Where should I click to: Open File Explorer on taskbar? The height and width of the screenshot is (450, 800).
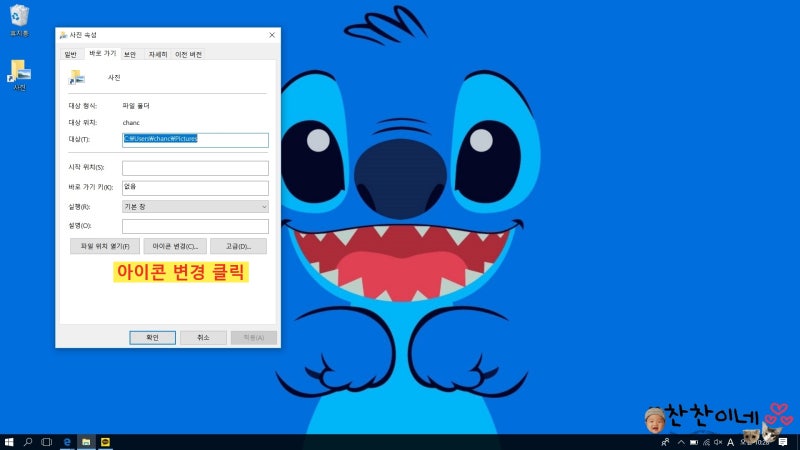86,442
